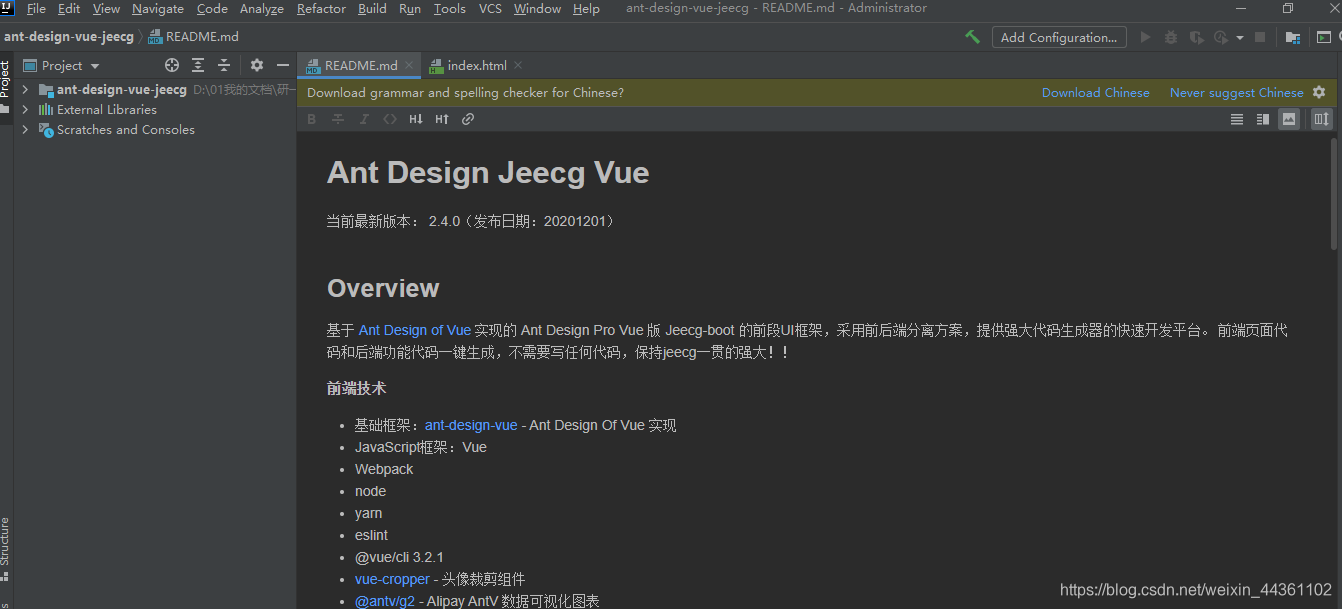Open the Edit menu

pos(69,9)
